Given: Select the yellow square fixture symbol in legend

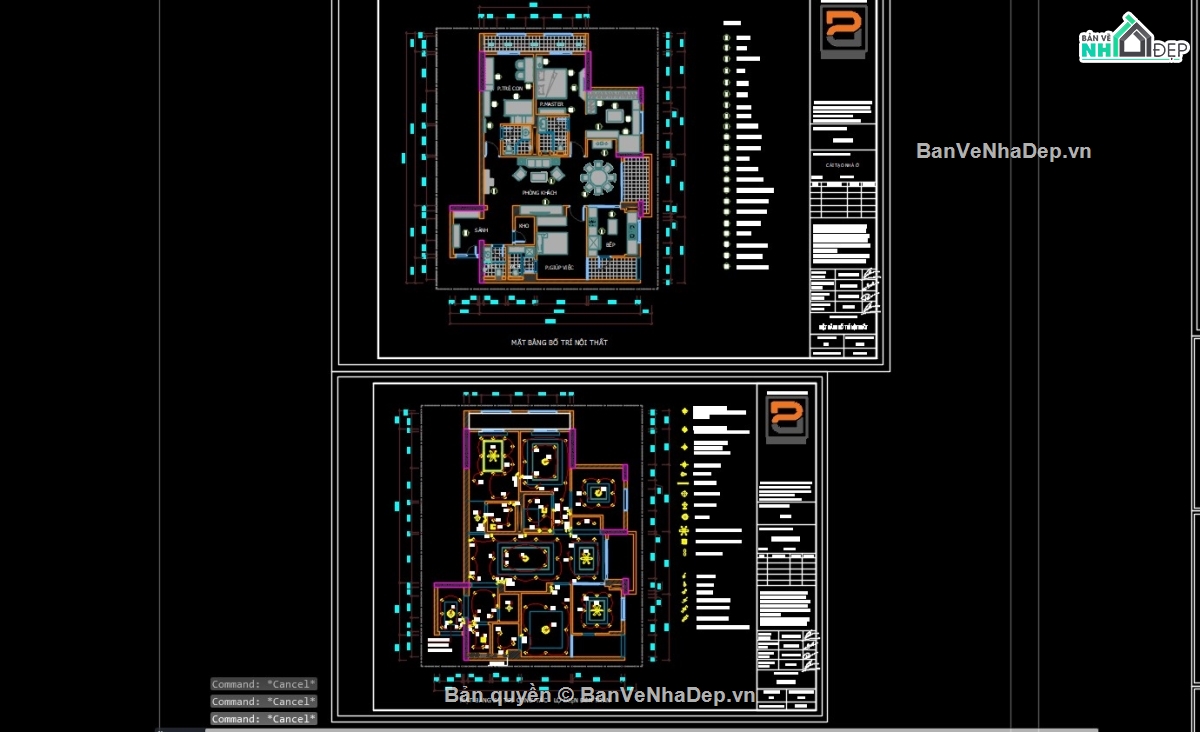Looking at the screenshot, I should (x=684, y=541).
